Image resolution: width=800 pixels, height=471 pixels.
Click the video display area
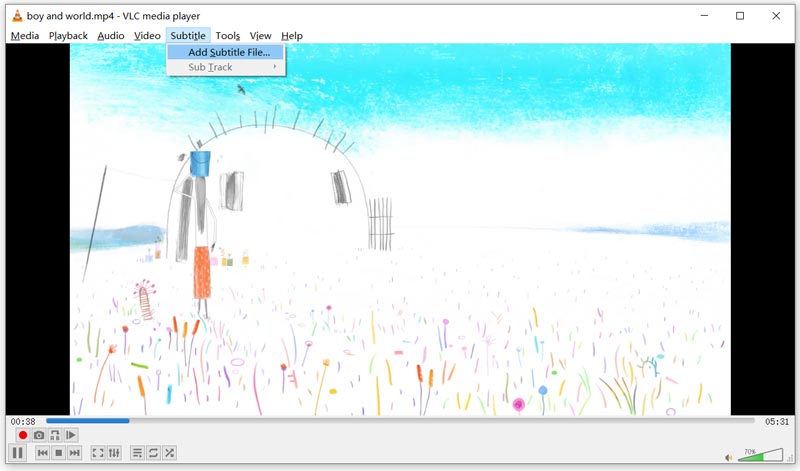coord(400,229)
